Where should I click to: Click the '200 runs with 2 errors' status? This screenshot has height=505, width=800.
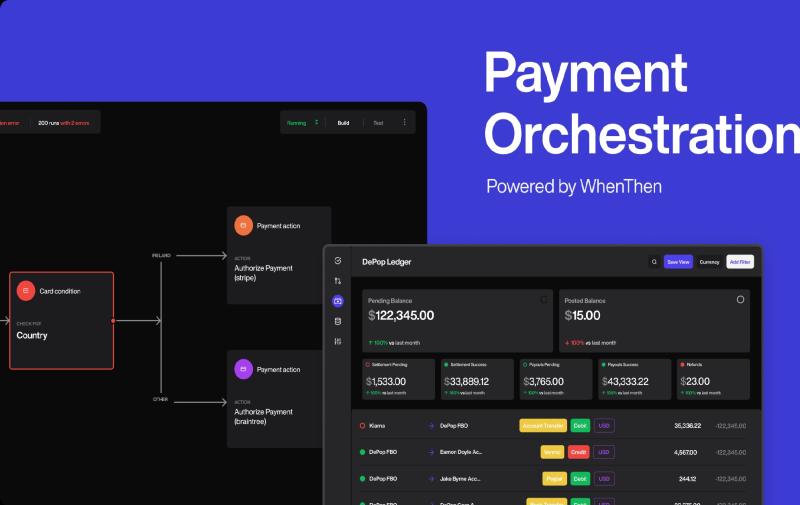tap(64, 123)
